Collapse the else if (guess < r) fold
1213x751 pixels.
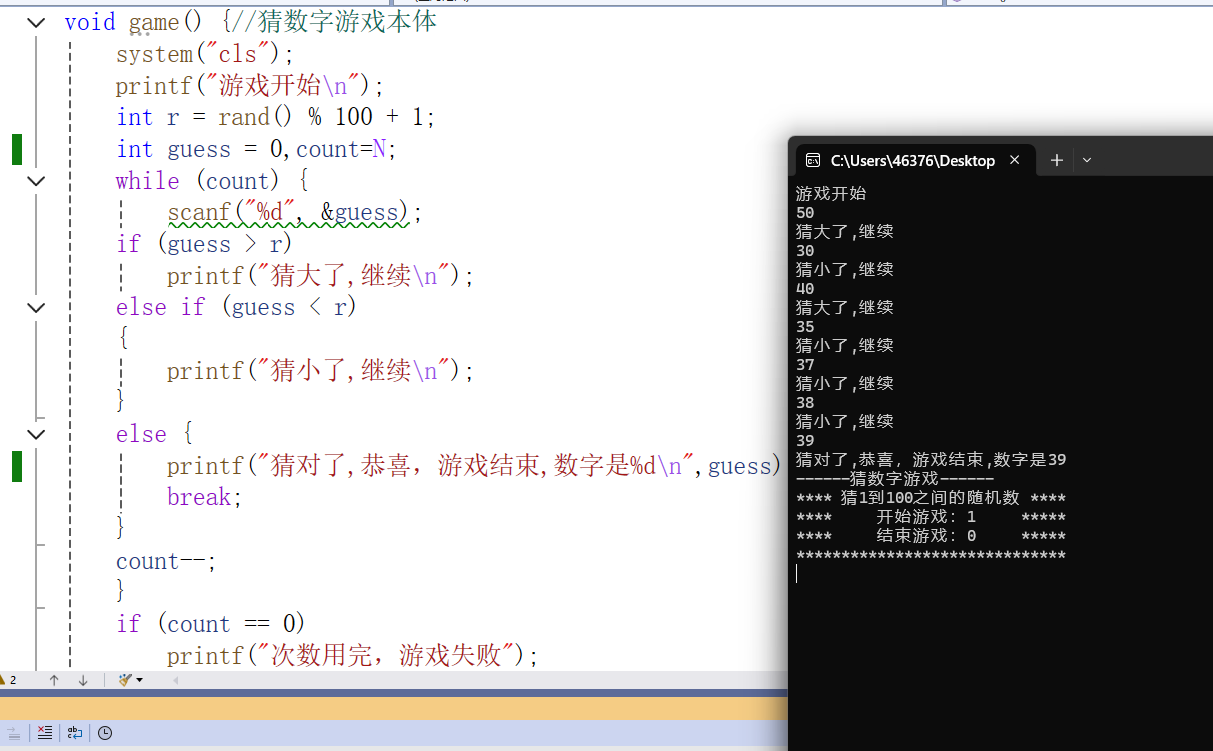[36, 307]
